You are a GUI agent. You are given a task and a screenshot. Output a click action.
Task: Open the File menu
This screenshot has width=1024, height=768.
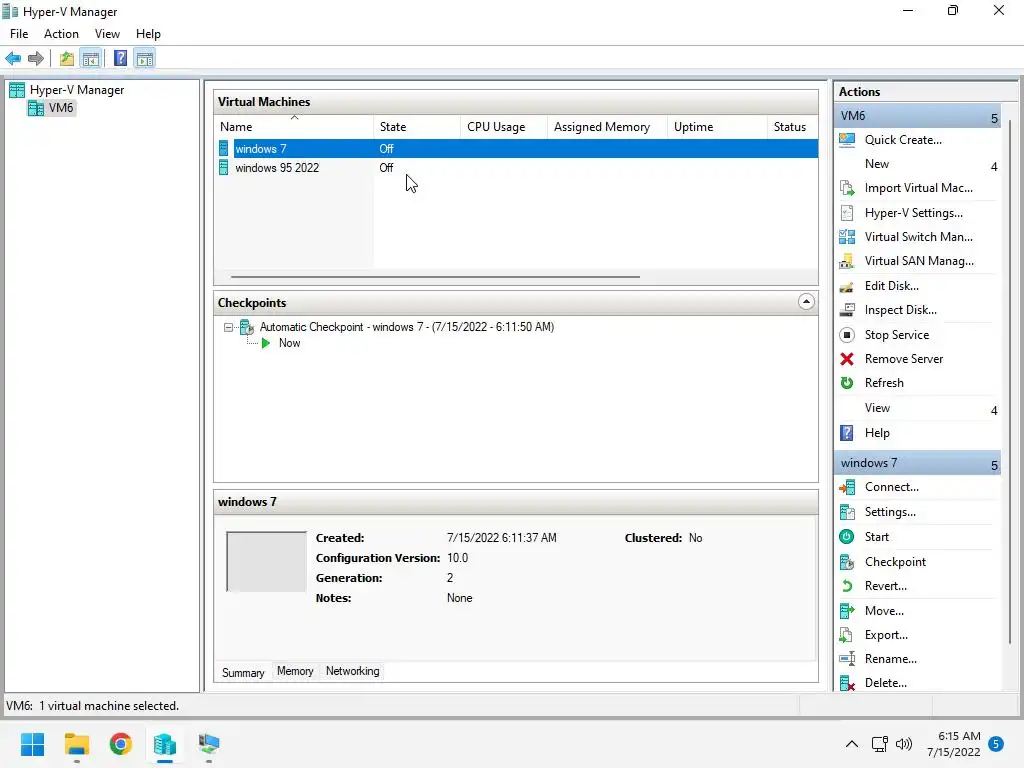pos(19,34)
